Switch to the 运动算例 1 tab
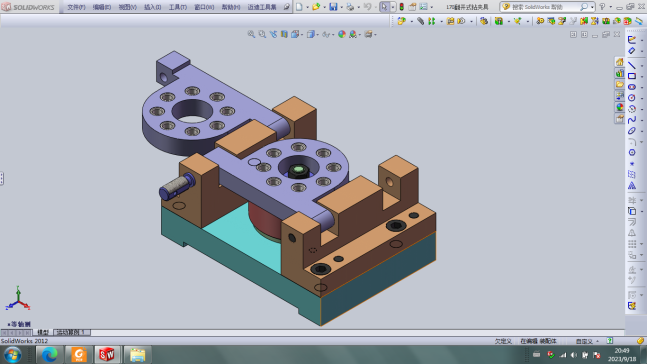 click(x=72, y=332)
